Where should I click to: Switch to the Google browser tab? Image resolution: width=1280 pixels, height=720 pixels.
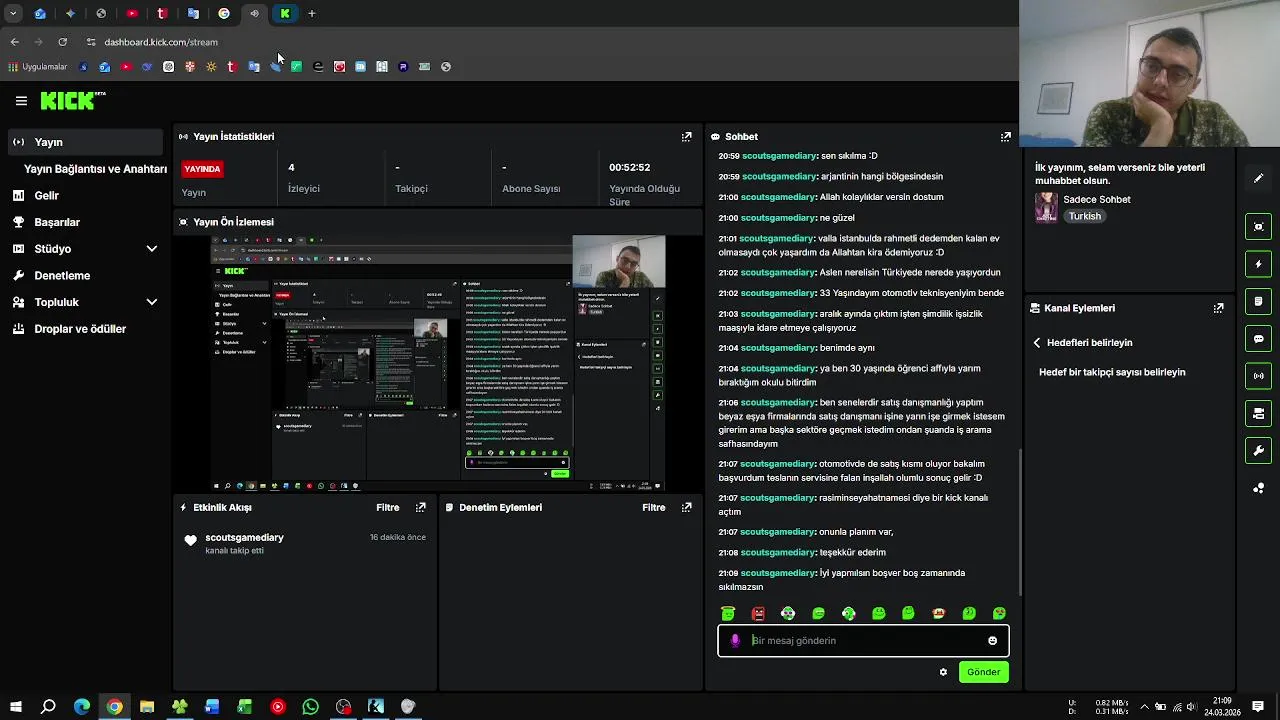(224, 14)
